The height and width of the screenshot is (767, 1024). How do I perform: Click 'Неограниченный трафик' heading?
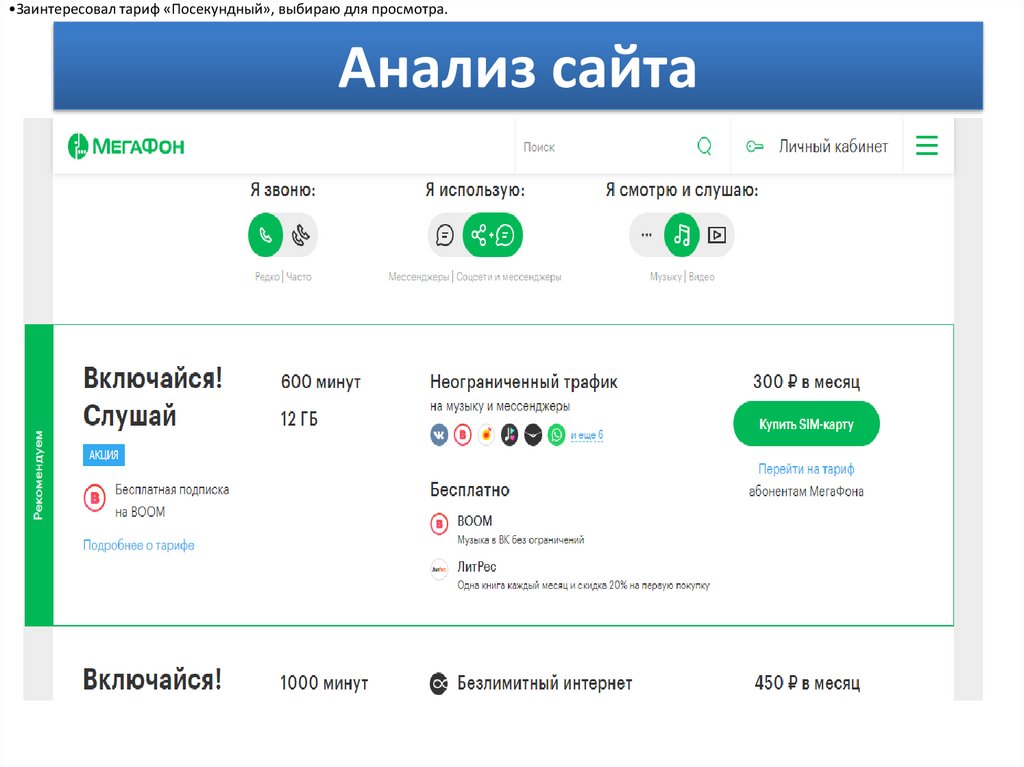(524, 382)
